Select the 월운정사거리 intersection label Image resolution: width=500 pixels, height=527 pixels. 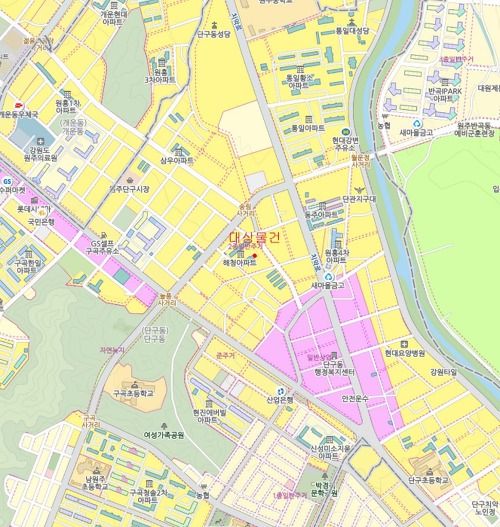(x=361, y=161)
